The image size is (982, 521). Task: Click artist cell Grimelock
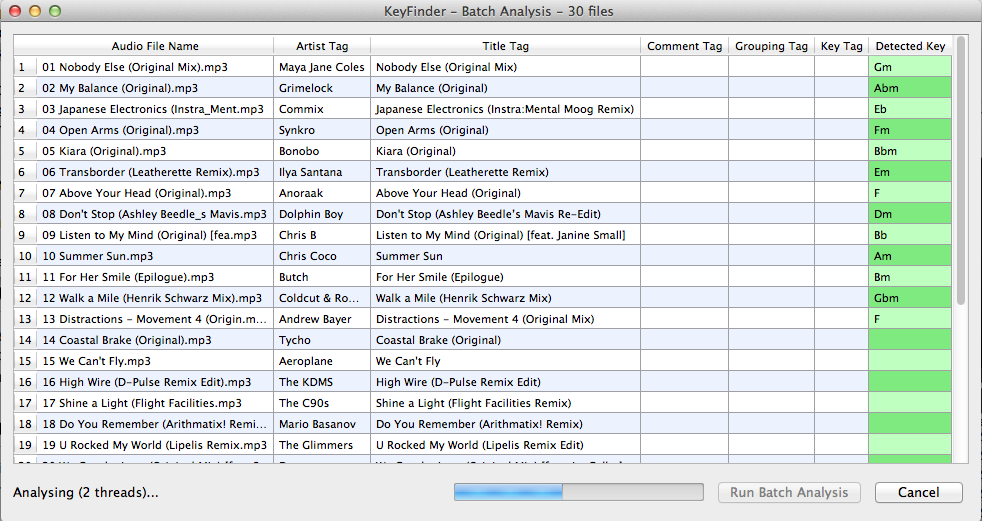[322, 88]
